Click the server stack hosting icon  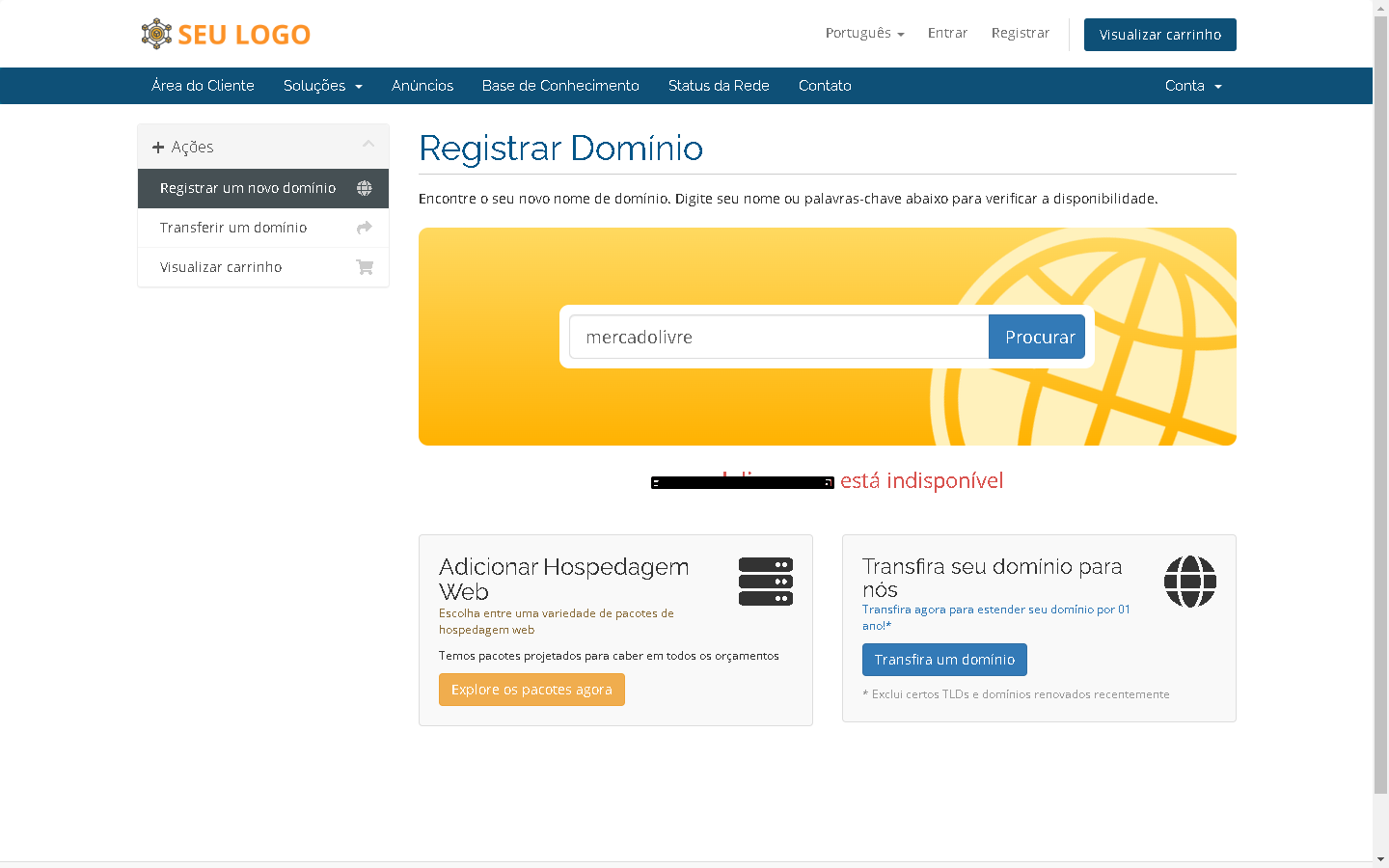point(765,582)
